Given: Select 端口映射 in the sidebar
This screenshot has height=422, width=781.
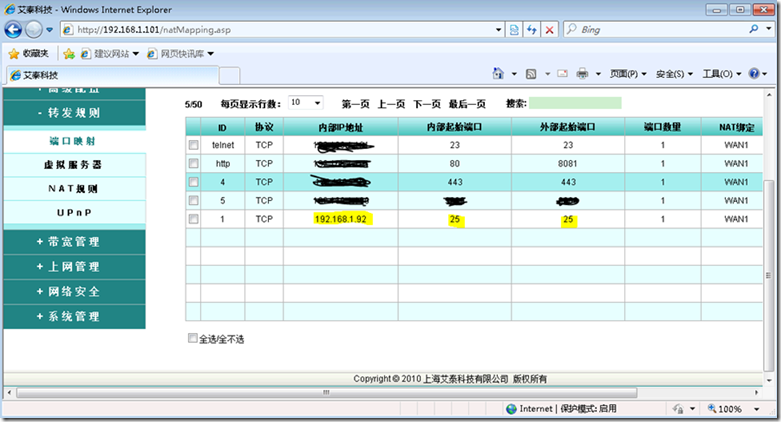Looking at the screenshot, I should pos(74,141).
